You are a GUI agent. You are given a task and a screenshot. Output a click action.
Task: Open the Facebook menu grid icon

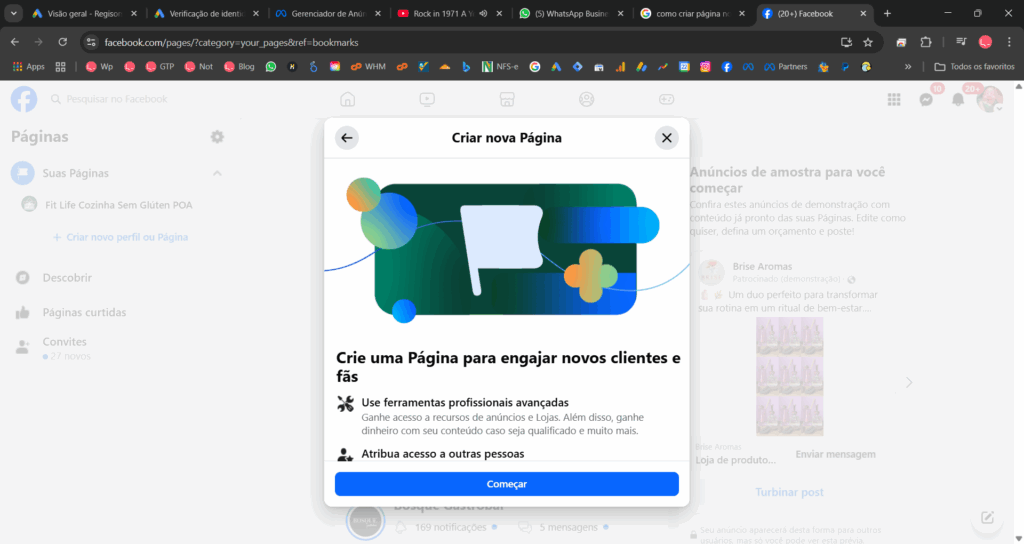point(894,99)
